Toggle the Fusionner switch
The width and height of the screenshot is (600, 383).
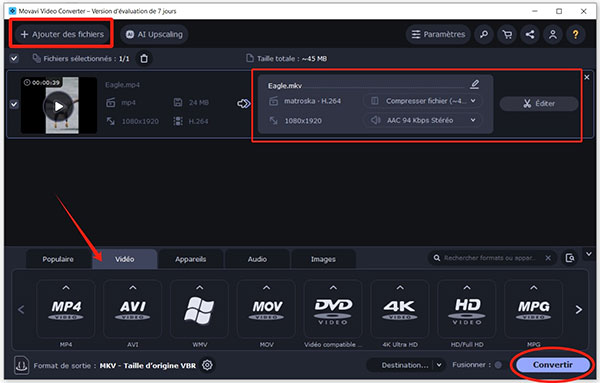coord(498,365)
